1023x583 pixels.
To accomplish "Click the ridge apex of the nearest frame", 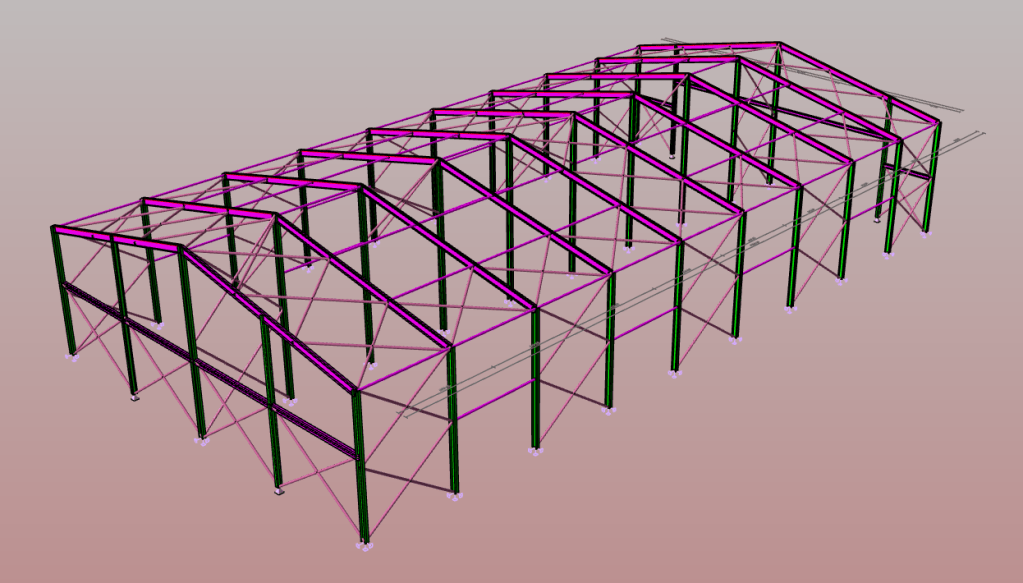I will coord(180,248).
